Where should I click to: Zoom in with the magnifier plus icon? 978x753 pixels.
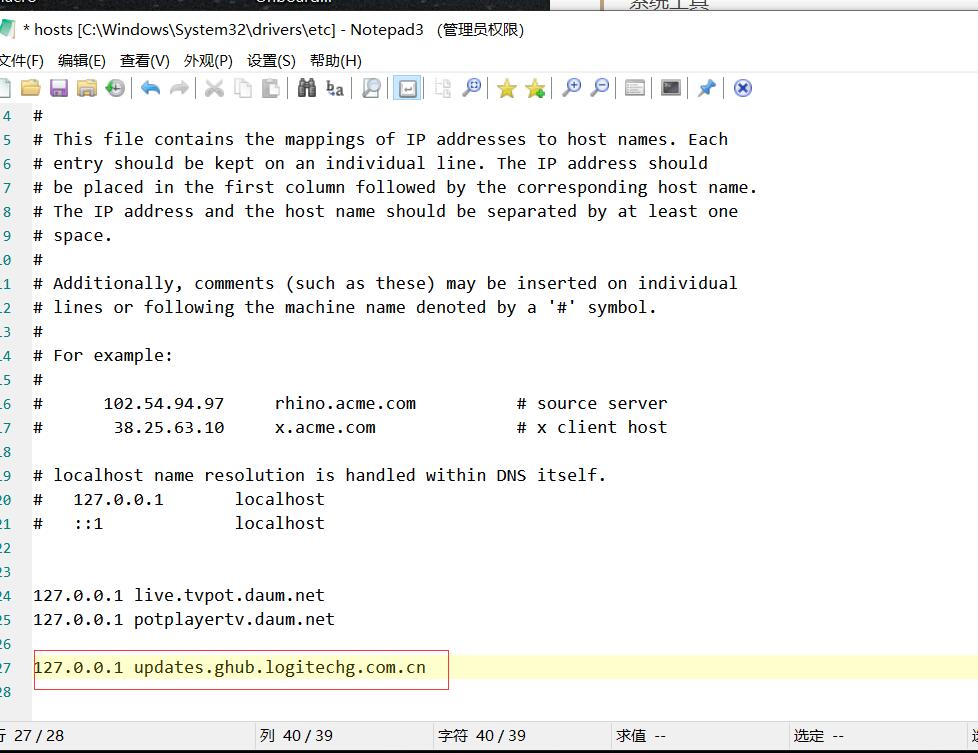coord(571,88)
